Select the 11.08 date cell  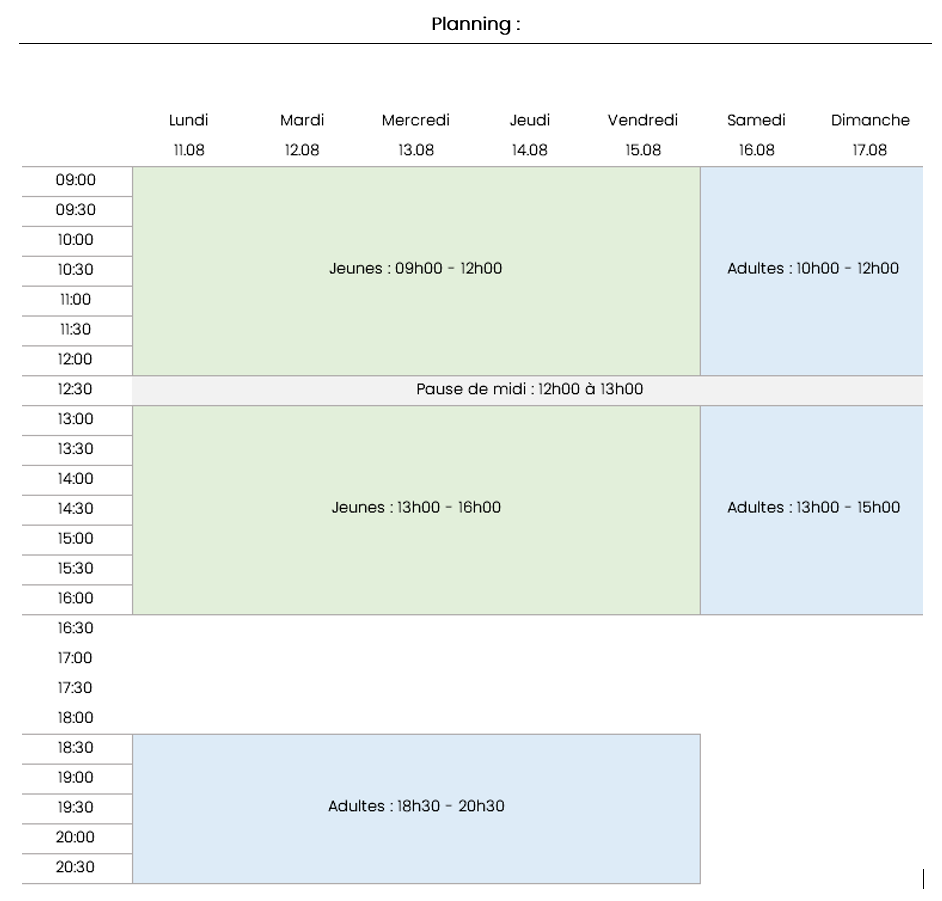[x=189, y=150]
